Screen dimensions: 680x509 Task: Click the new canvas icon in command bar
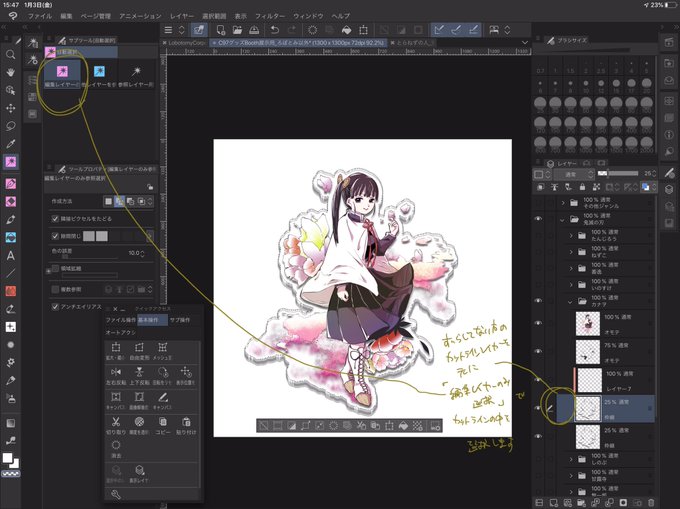tap(220, 29)
